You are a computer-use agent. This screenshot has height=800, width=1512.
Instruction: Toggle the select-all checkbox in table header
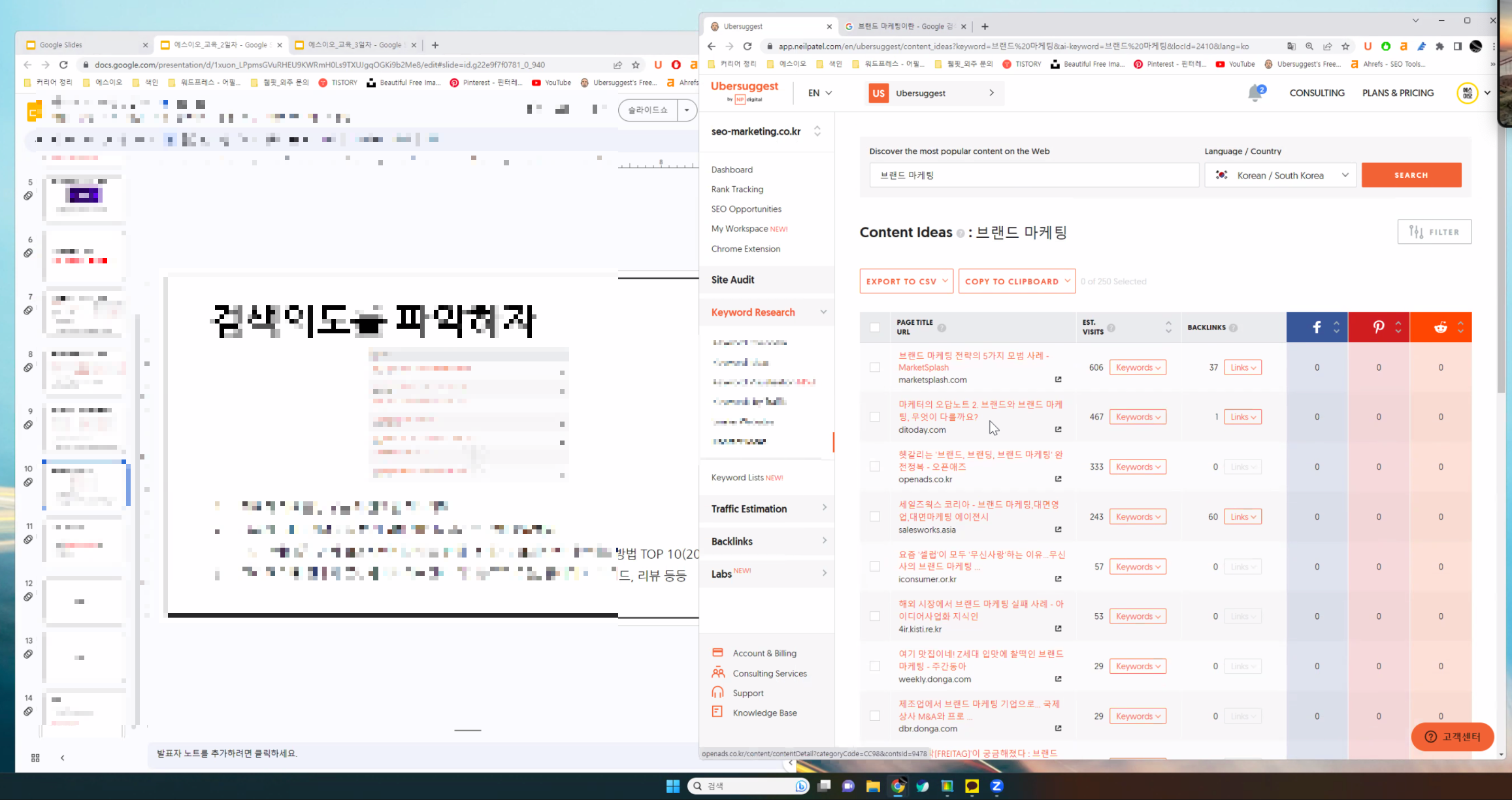(x=875, y=327)
